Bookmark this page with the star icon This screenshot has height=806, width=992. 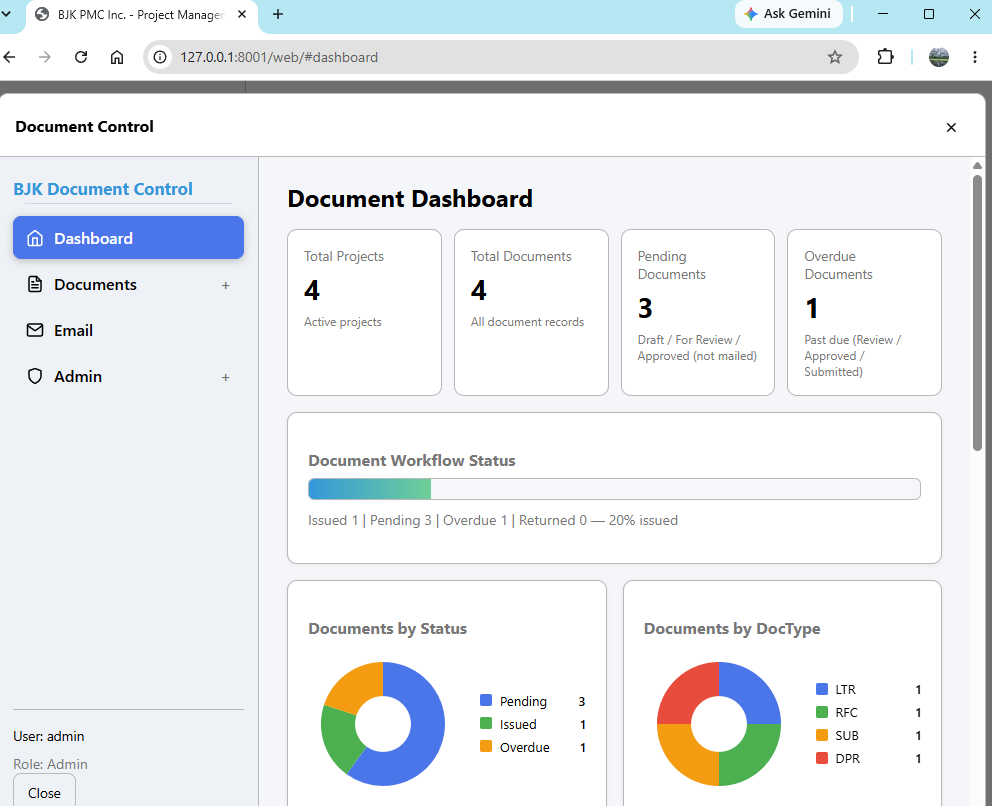(835, 57)
